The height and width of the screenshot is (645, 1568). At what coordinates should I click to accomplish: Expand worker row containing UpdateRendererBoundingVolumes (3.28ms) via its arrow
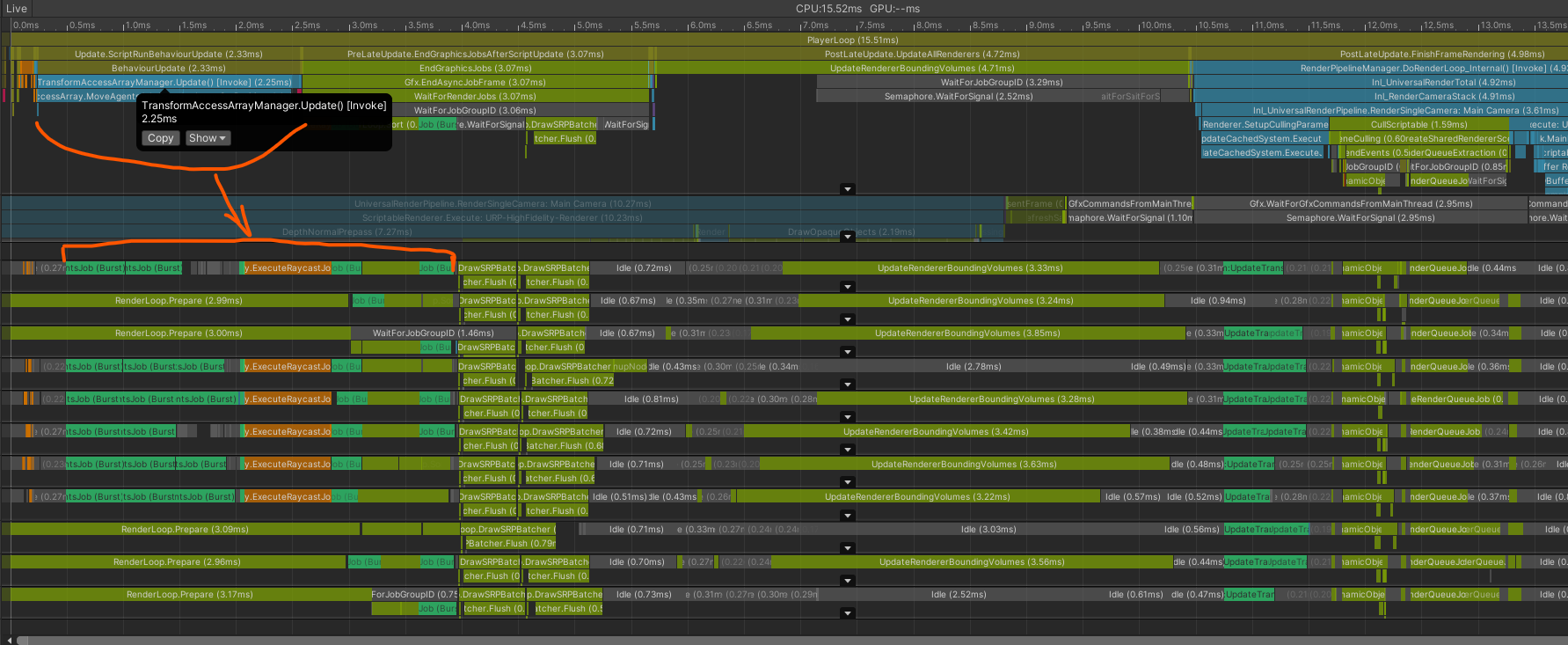(x=847, y=417)
